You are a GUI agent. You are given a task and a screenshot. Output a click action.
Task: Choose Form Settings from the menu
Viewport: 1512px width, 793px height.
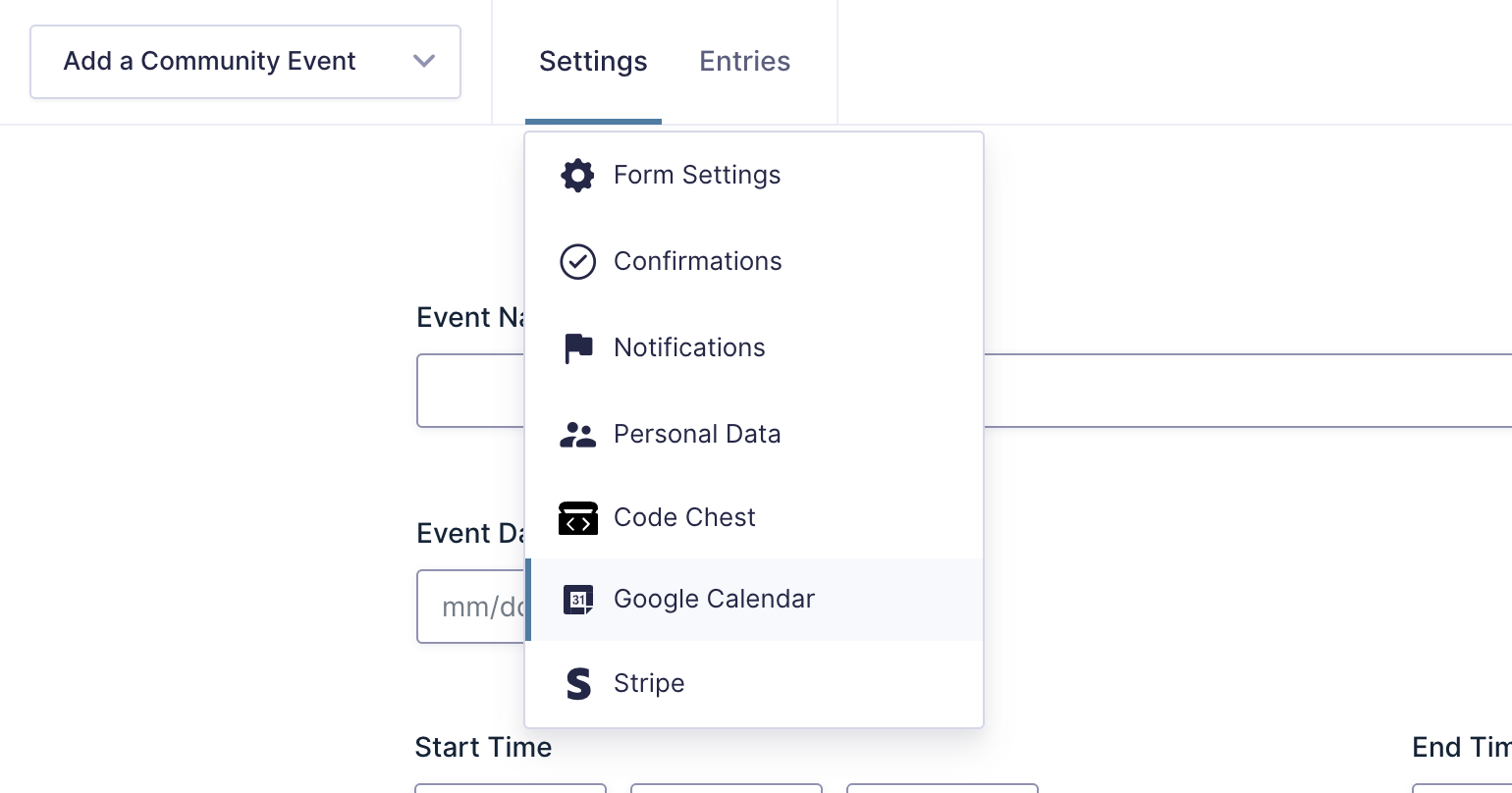pyautogui.click(x=697, y=176)
